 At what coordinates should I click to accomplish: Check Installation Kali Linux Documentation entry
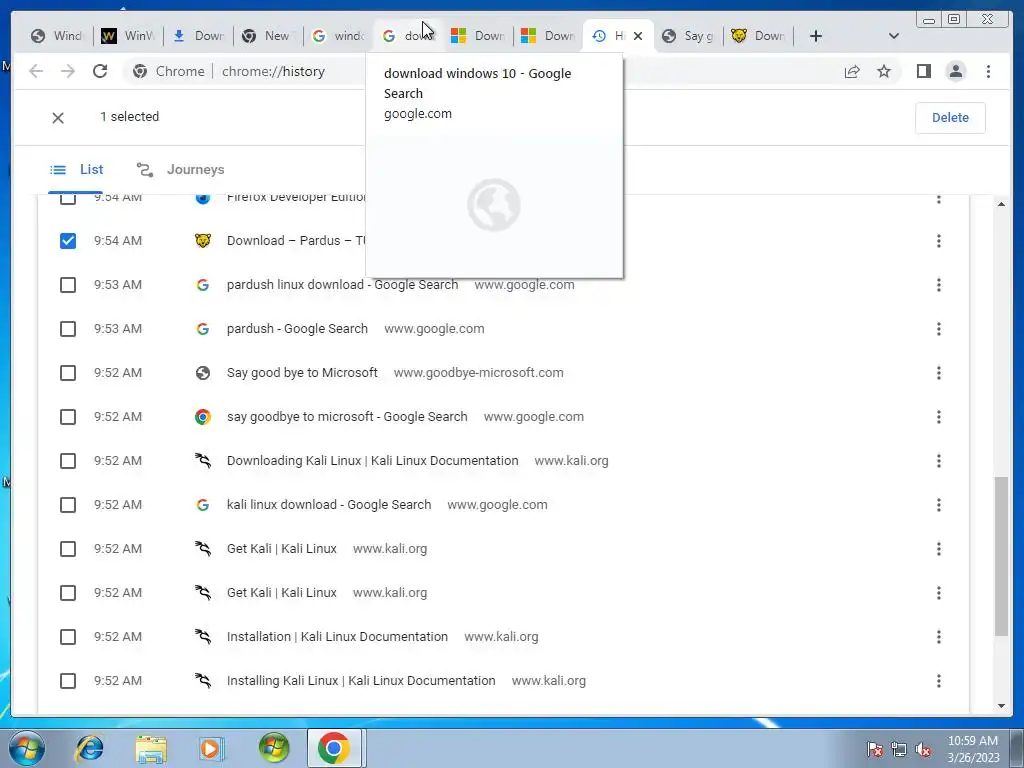[68, 637]
